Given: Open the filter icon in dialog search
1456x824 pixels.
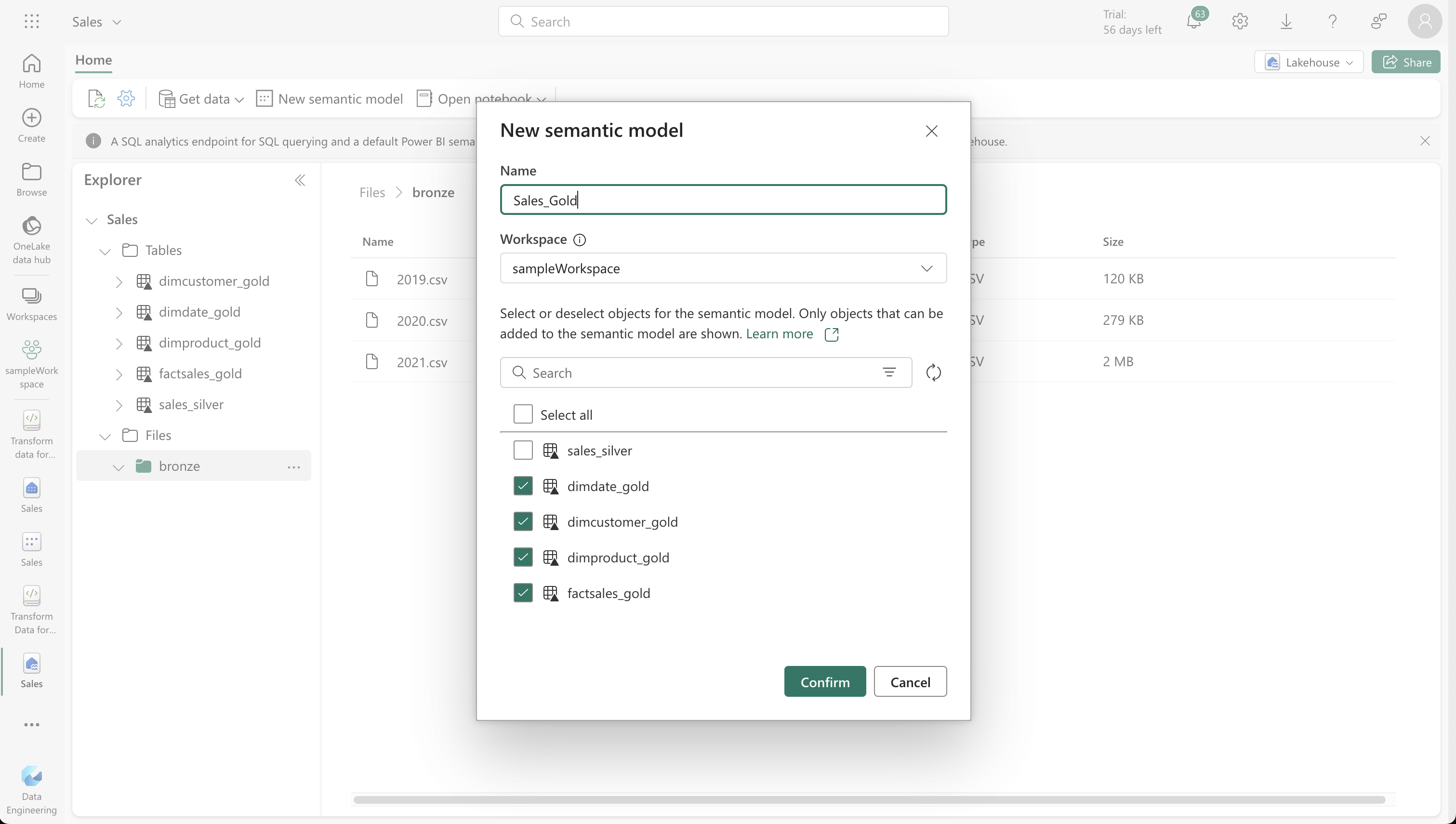Looking at the screenshot, I should point(889,372).
